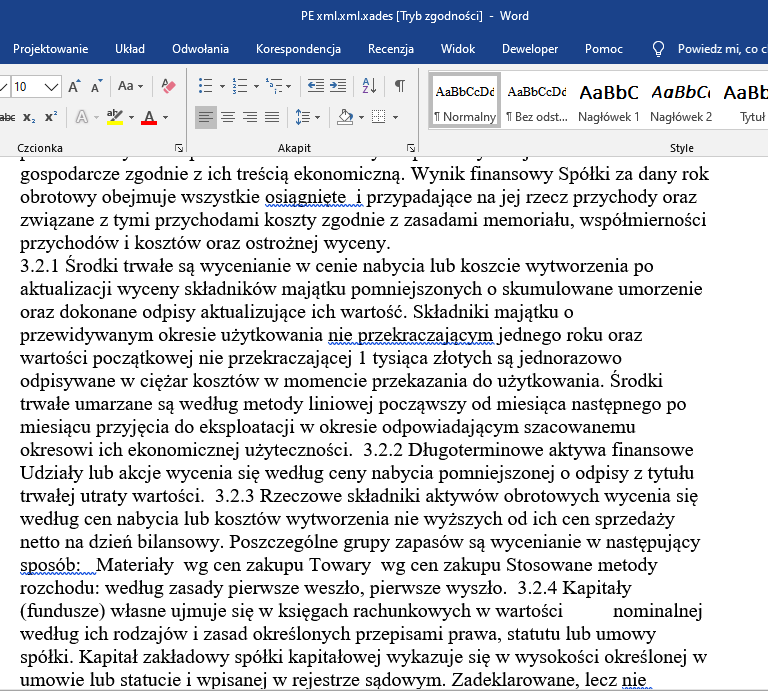Click the Text Effects outlined A icon

point(82,118)
